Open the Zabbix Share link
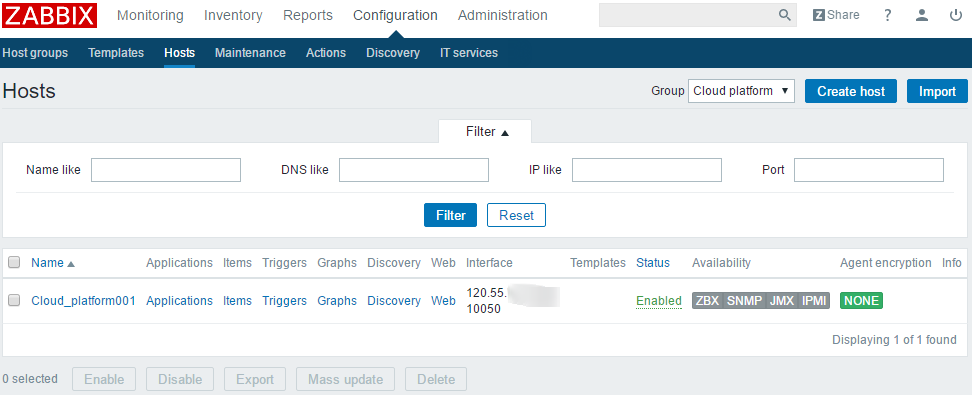 [x=836, y=15]
